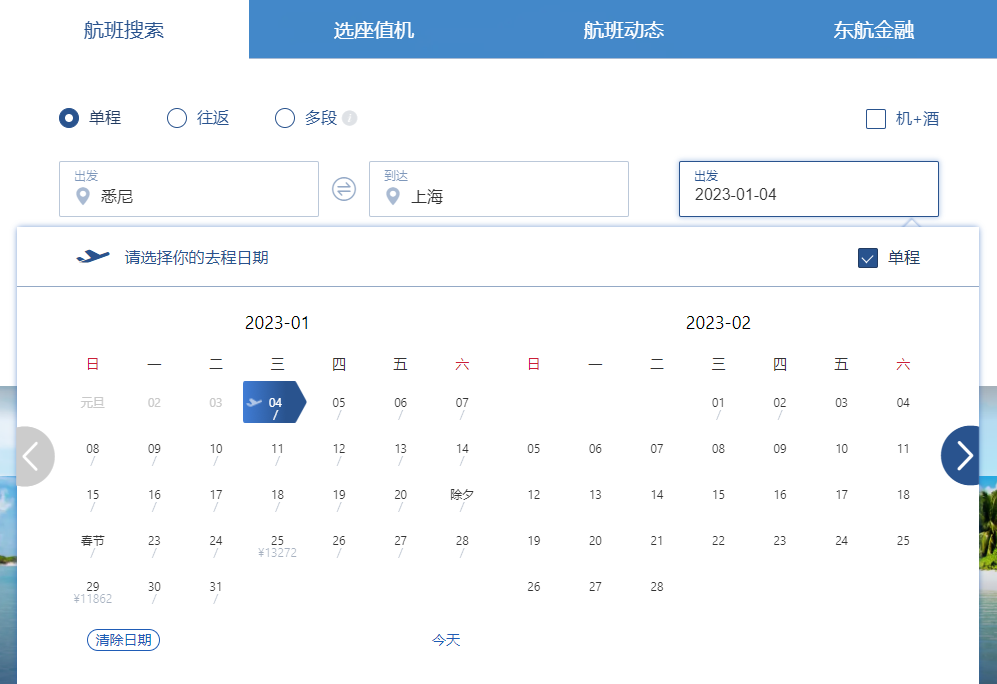Switch to the 选座值机 tab

pos(373,30)
